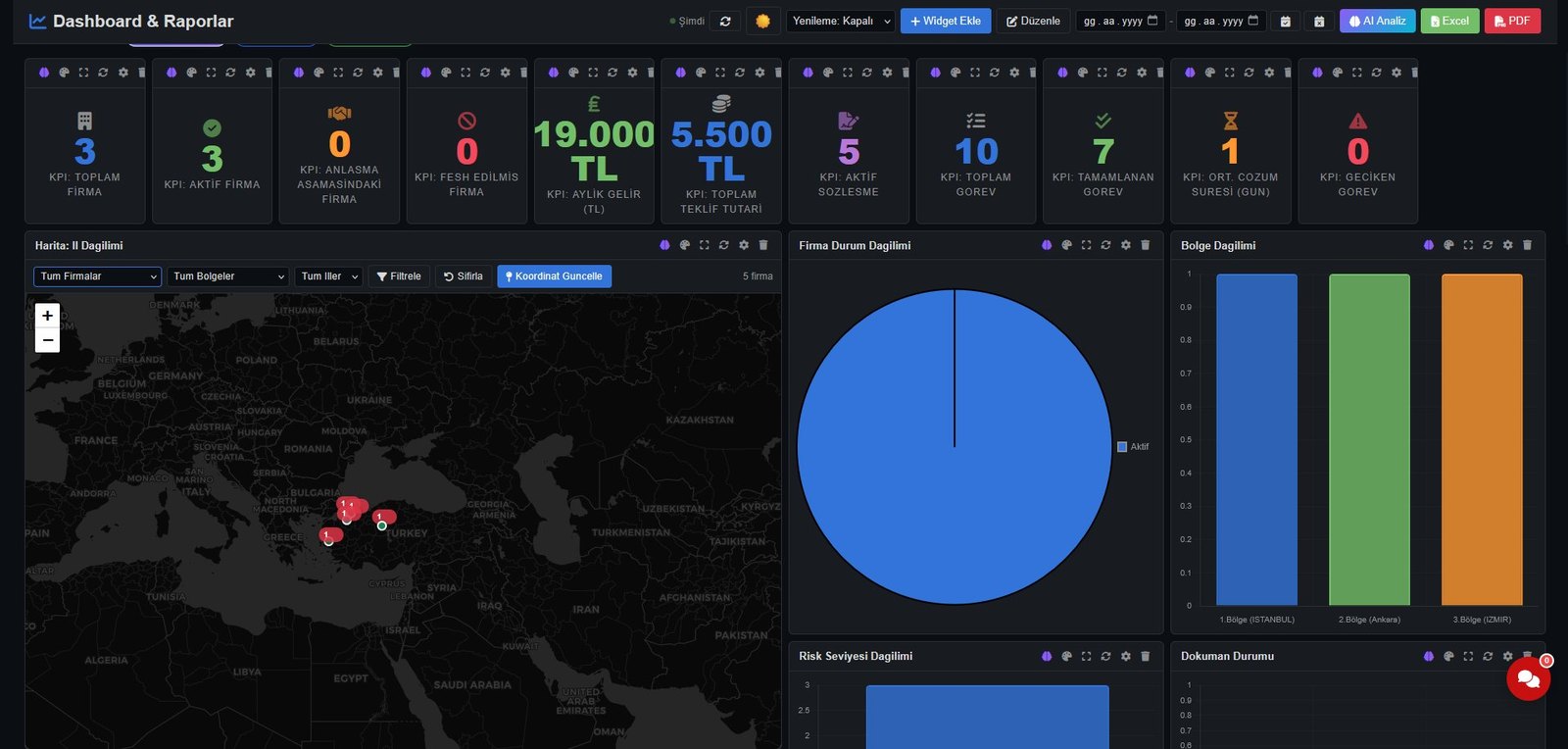Screen dimensions: 1568x749
Task: Fullscreen the Bolge Dagilimi widget
Action: tap(1468, 245)
